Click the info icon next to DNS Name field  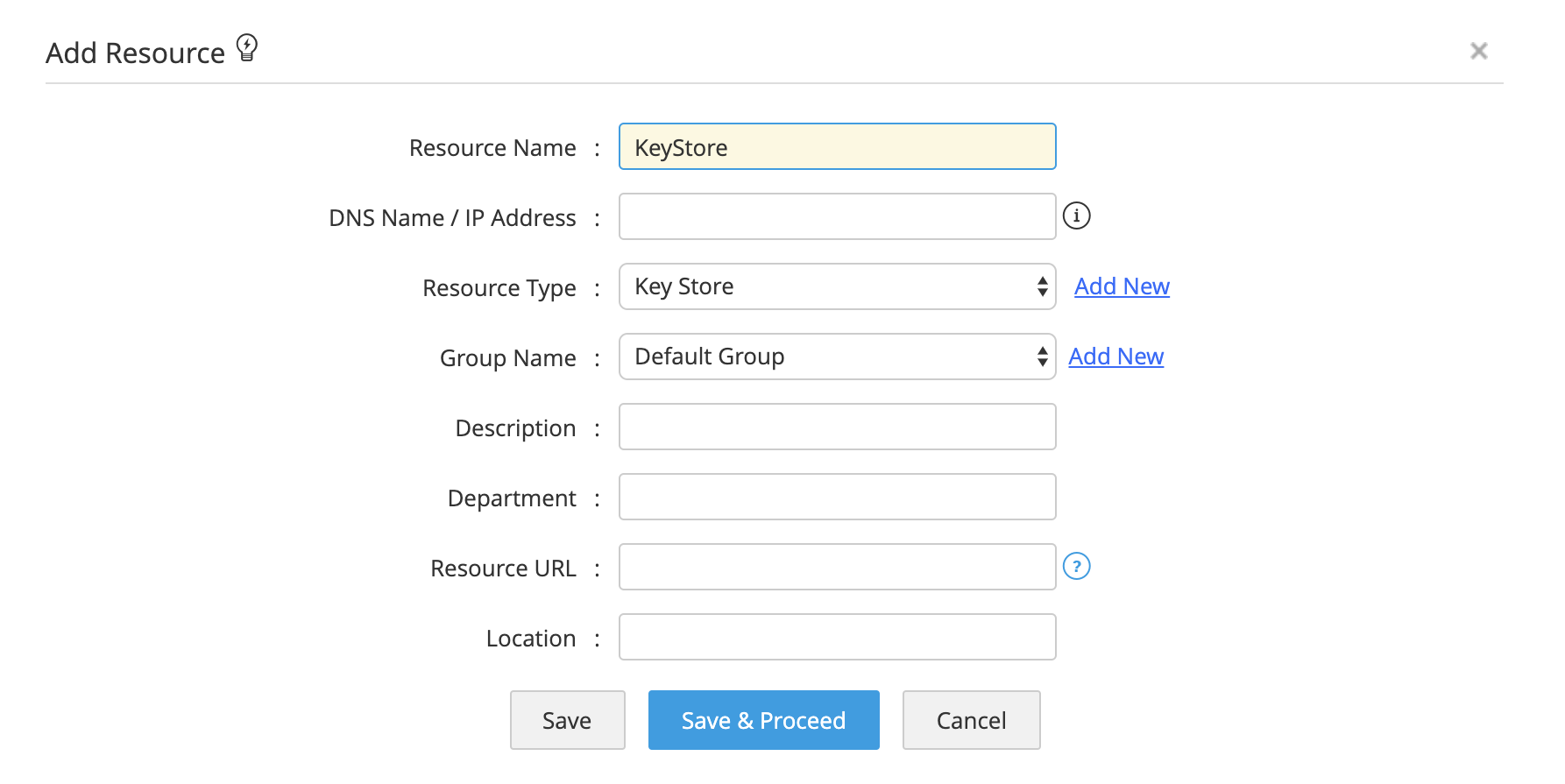[x=1076, y=215]
